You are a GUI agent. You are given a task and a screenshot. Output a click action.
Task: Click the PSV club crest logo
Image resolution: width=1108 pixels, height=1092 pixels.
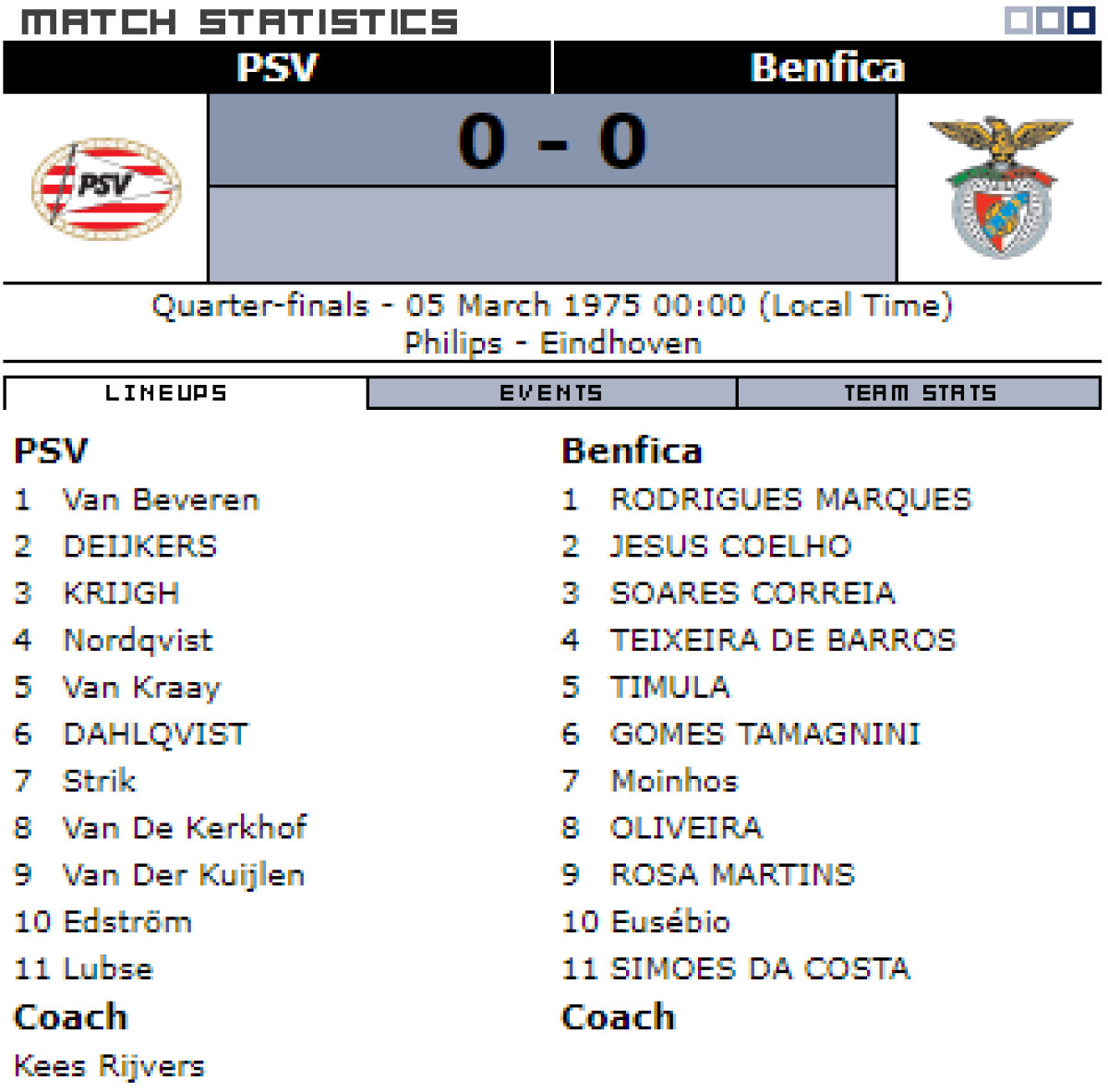(106, 187)
